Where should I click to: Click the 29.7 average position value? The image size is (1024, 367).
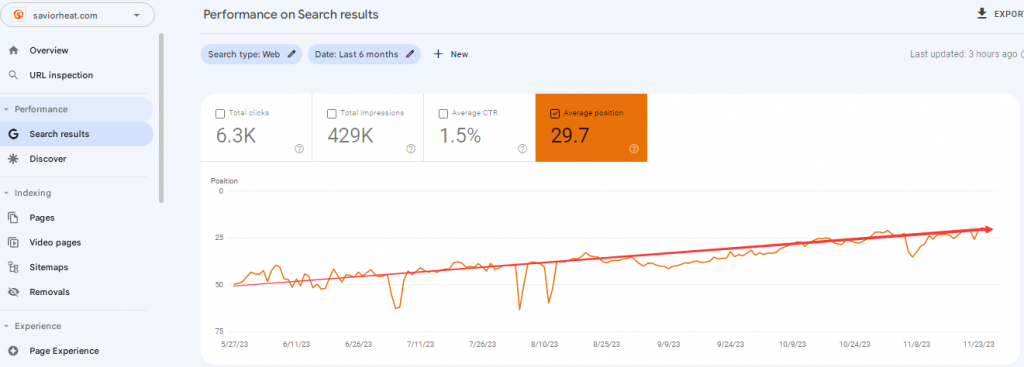pos(570,136)
